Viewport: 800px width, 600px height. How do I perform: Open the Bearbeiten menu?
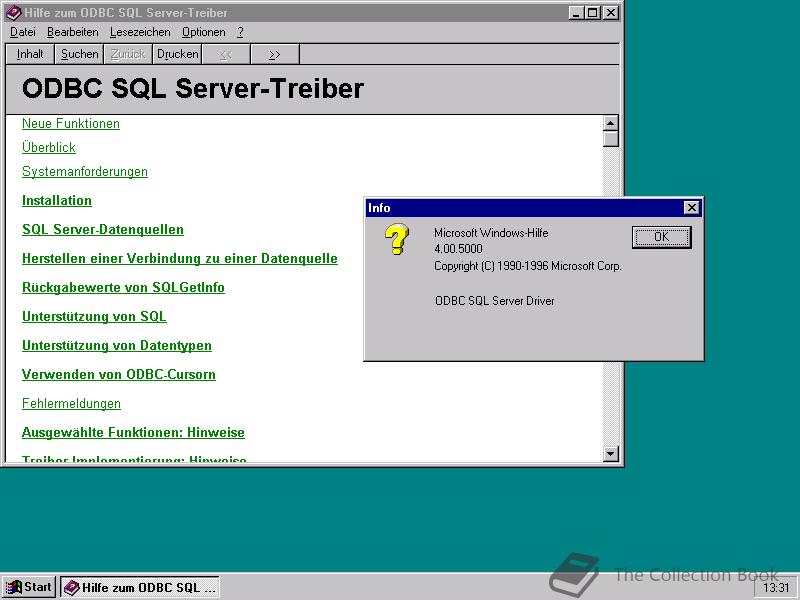[73, 32]
